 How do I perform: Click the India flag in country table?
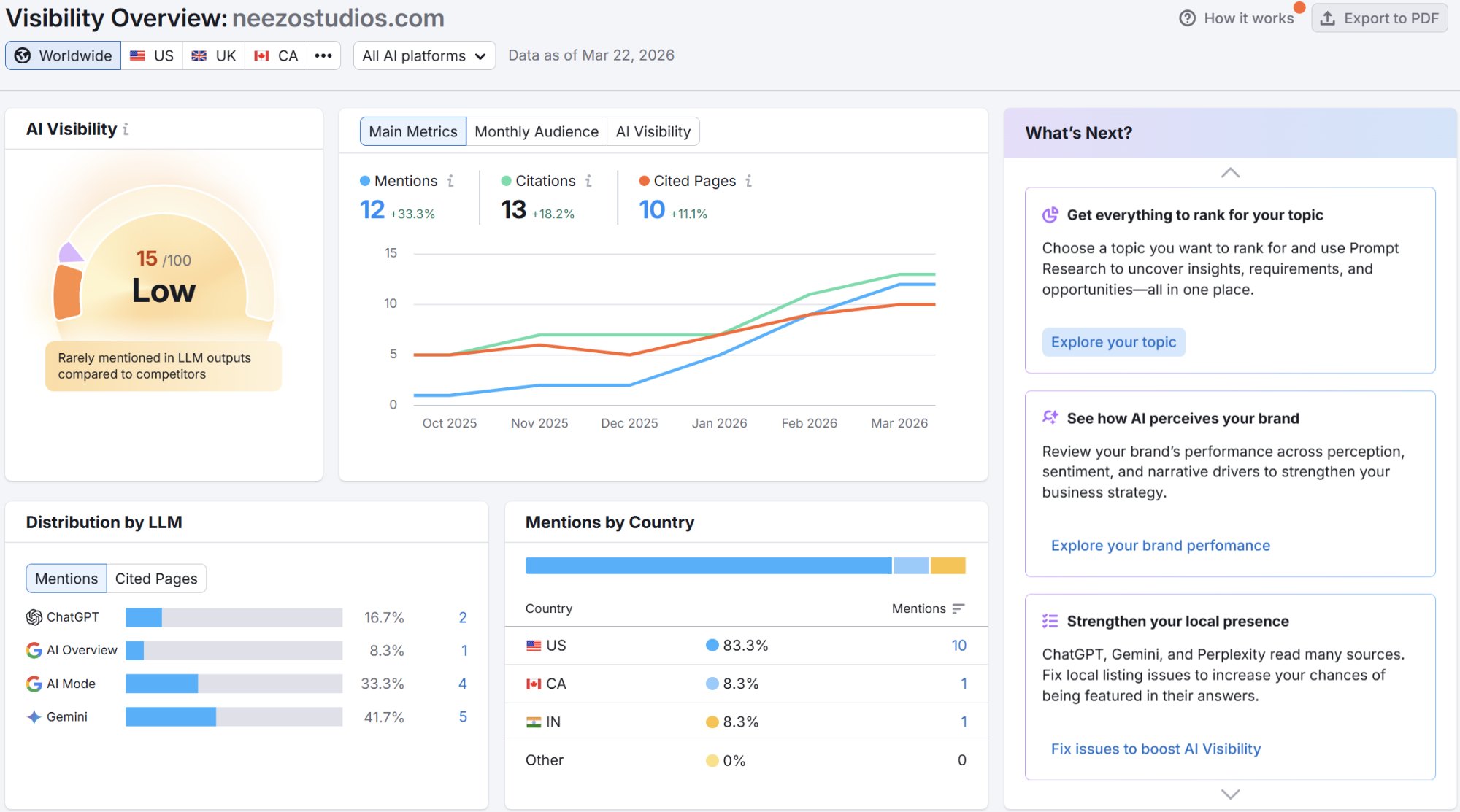pyautogui.click(x=534, y=722)
